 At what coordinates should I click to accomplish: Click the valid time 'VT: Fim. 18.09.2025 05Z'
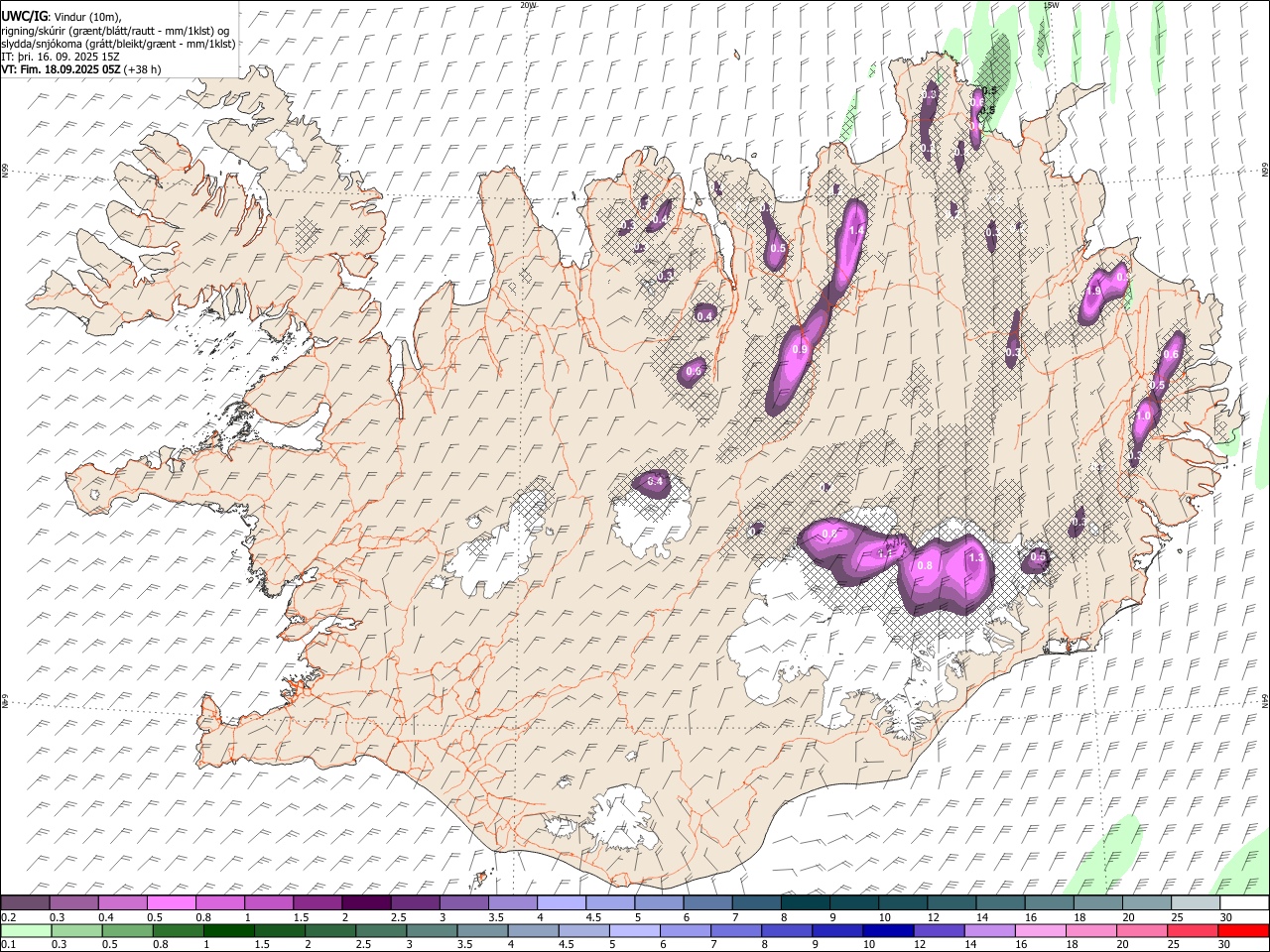[x=62, y=69]
